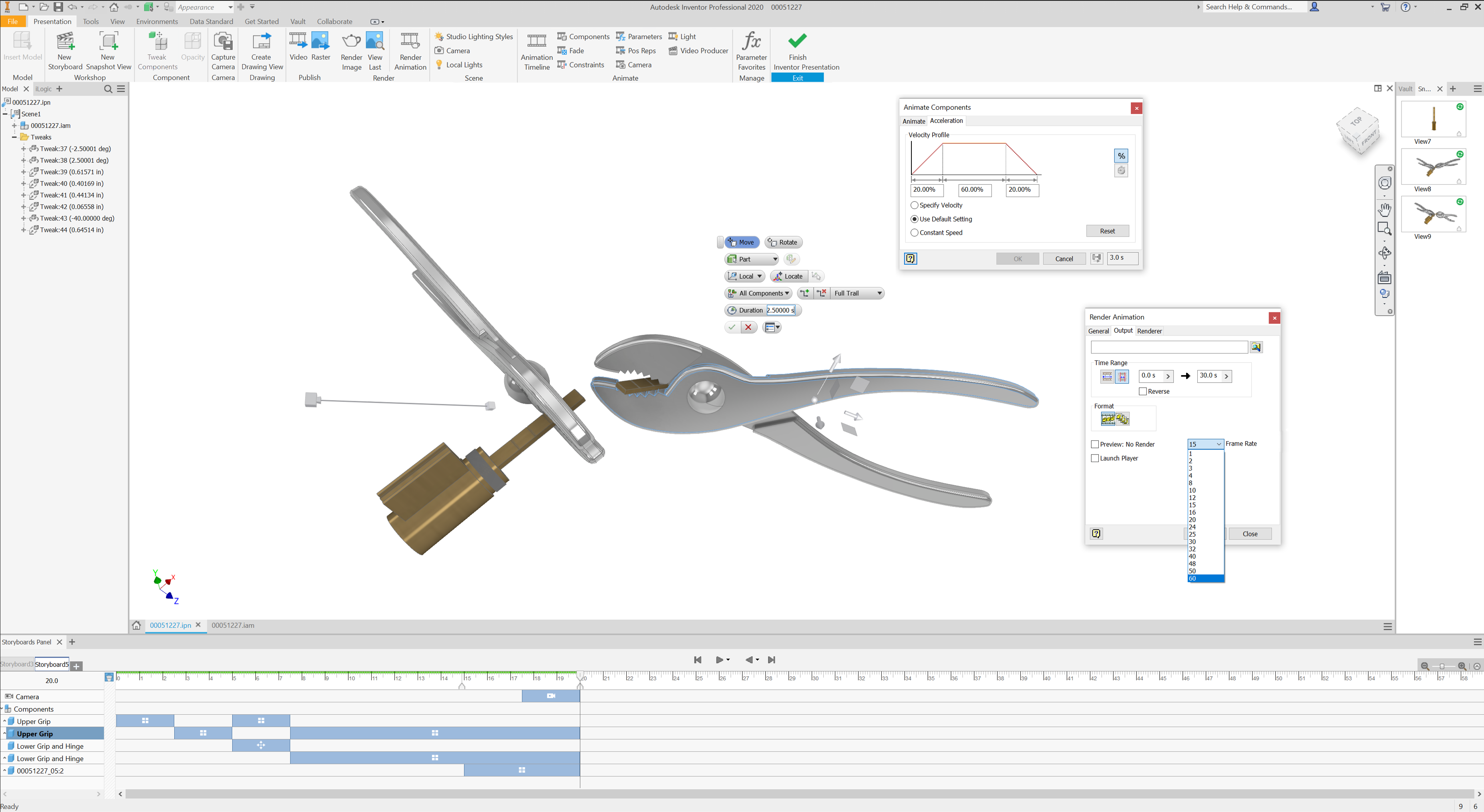Click OK in the Animate Components dialog
1484x812 pixels.
pyautogui.click(x=1017, y=259)
